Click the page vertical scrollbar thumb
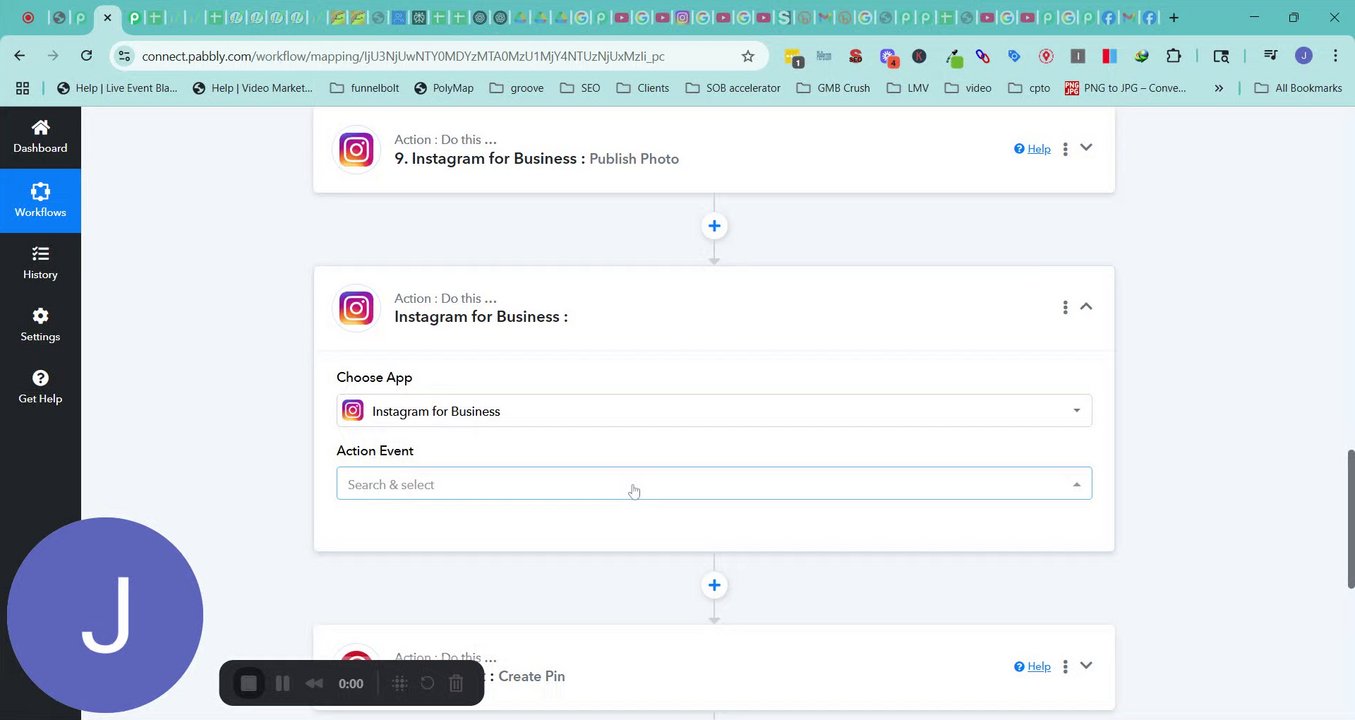This screenshot has height=720, width=1355. pyautogui.click(x=1349, y=519)
